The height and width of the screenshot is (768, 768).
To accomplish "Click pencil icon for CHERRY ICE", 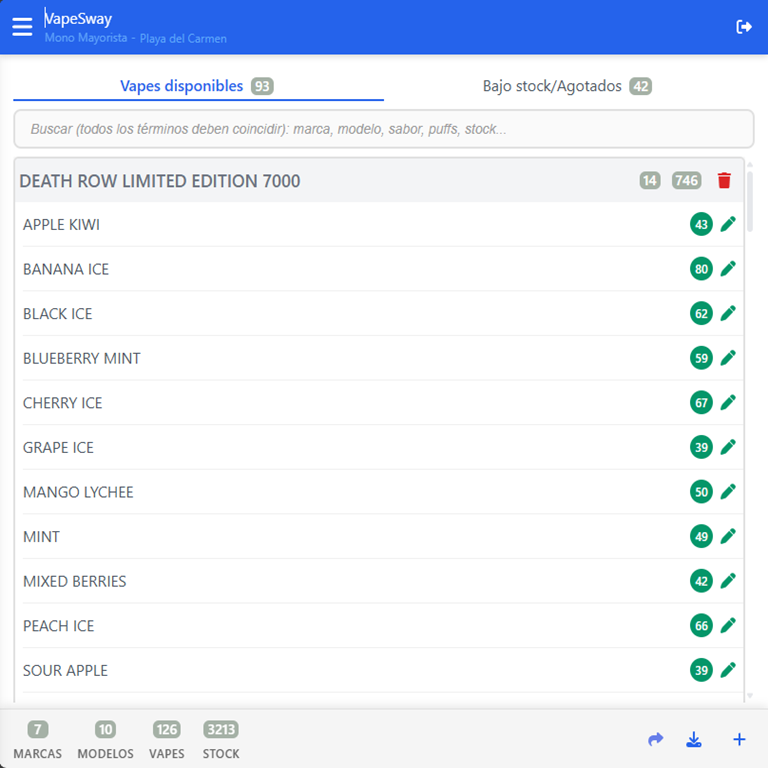I will 728,402.
